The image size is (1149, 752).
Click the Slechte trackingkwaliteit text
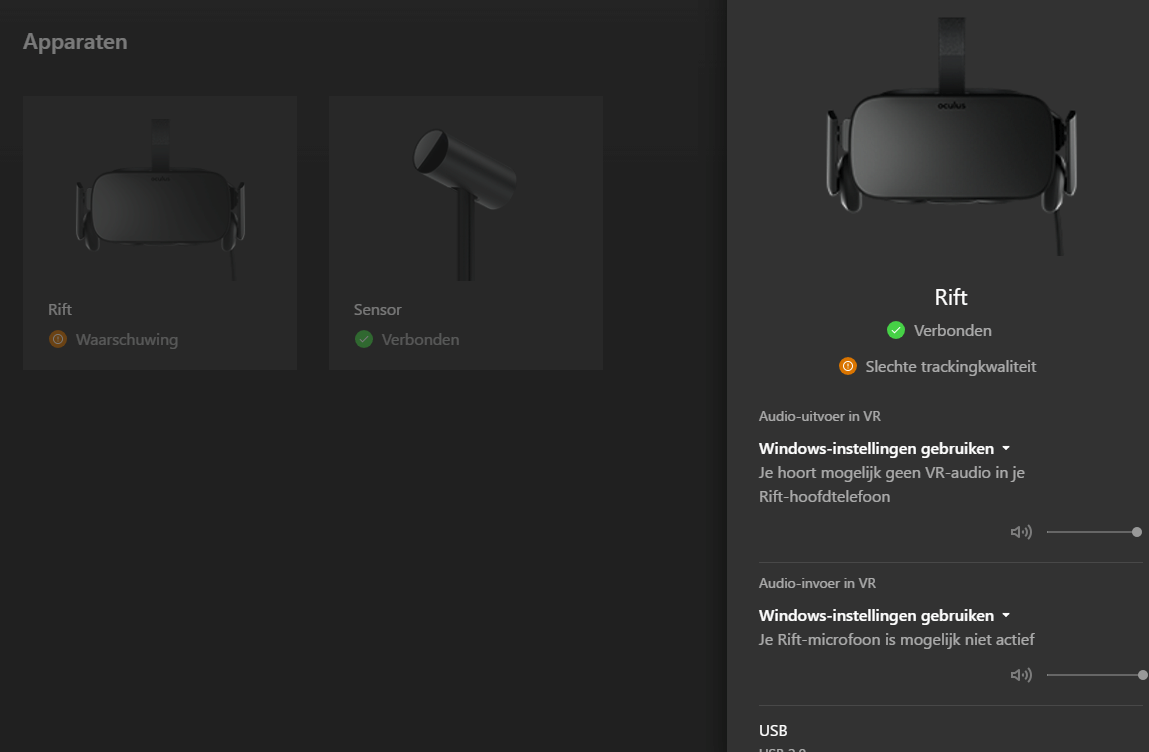tap(950, 366)
